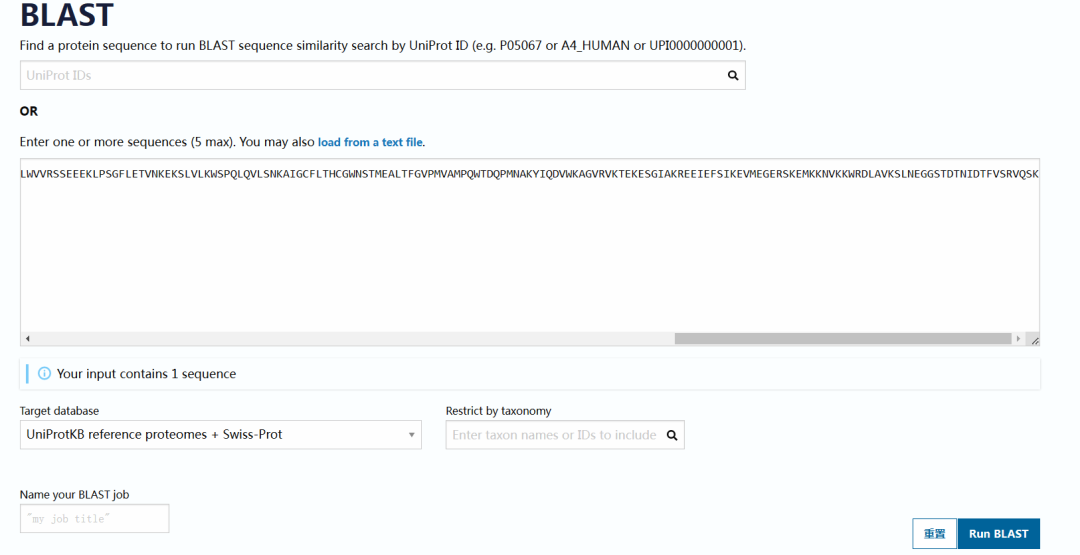Expand the Target database dropdown arrow
The height and width of the screenshot is (555, 1080).
[x=411, y=435]
